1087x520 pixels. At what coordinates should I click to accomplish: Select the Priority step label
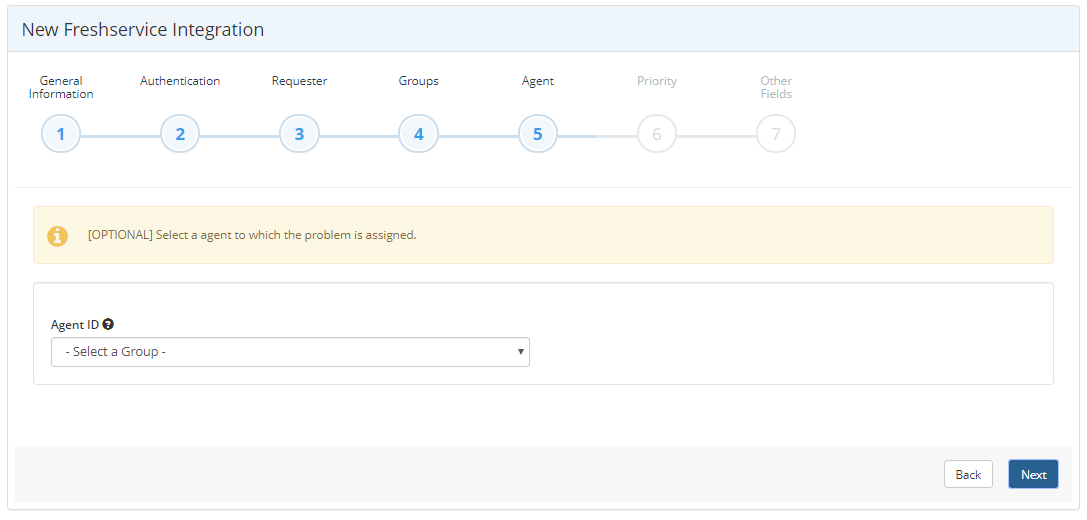click(656, 81)
